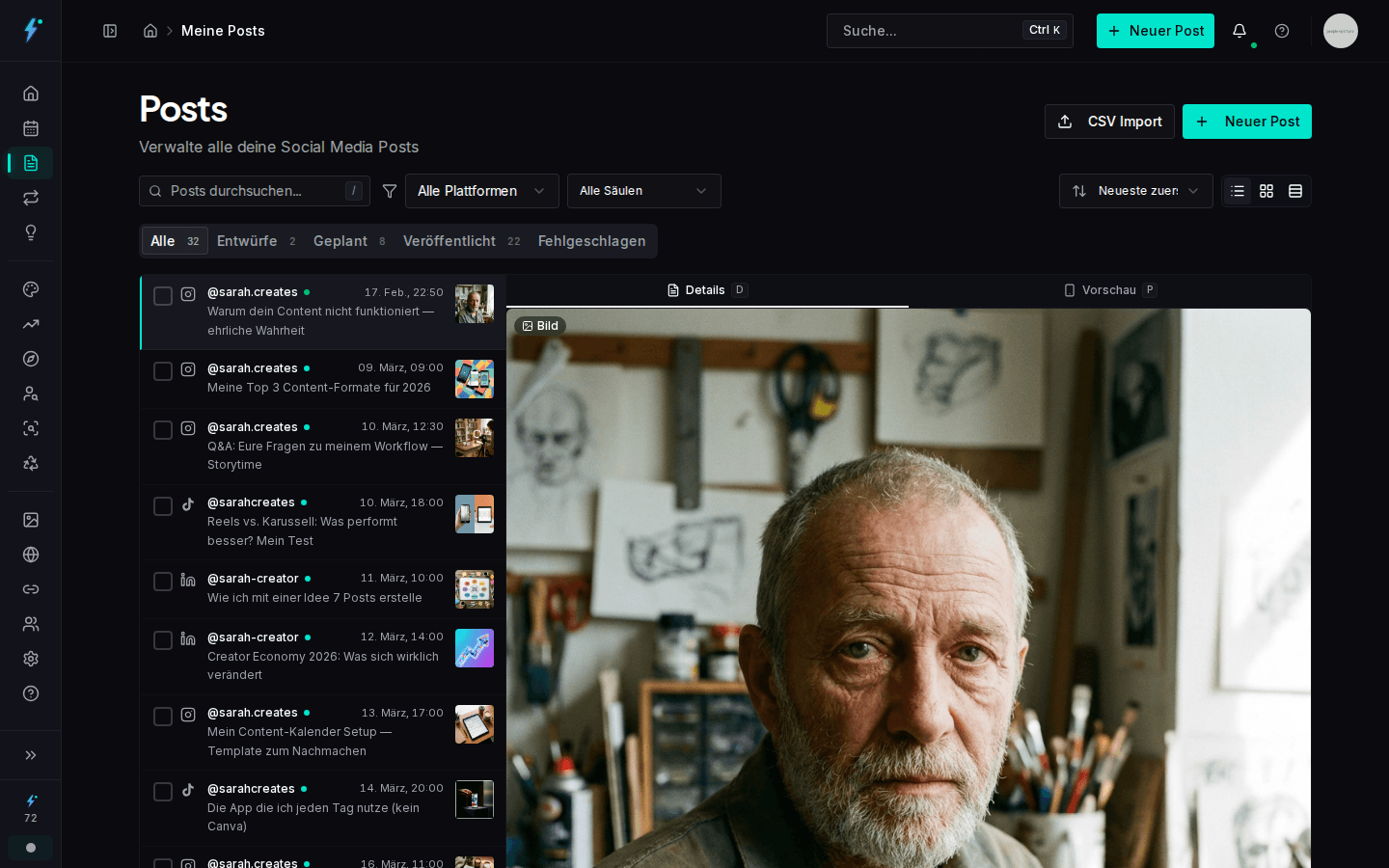Open the help question mark icon in sidebar
The height and width of the screenshot is (868, 1389).
tap(30, 693)
